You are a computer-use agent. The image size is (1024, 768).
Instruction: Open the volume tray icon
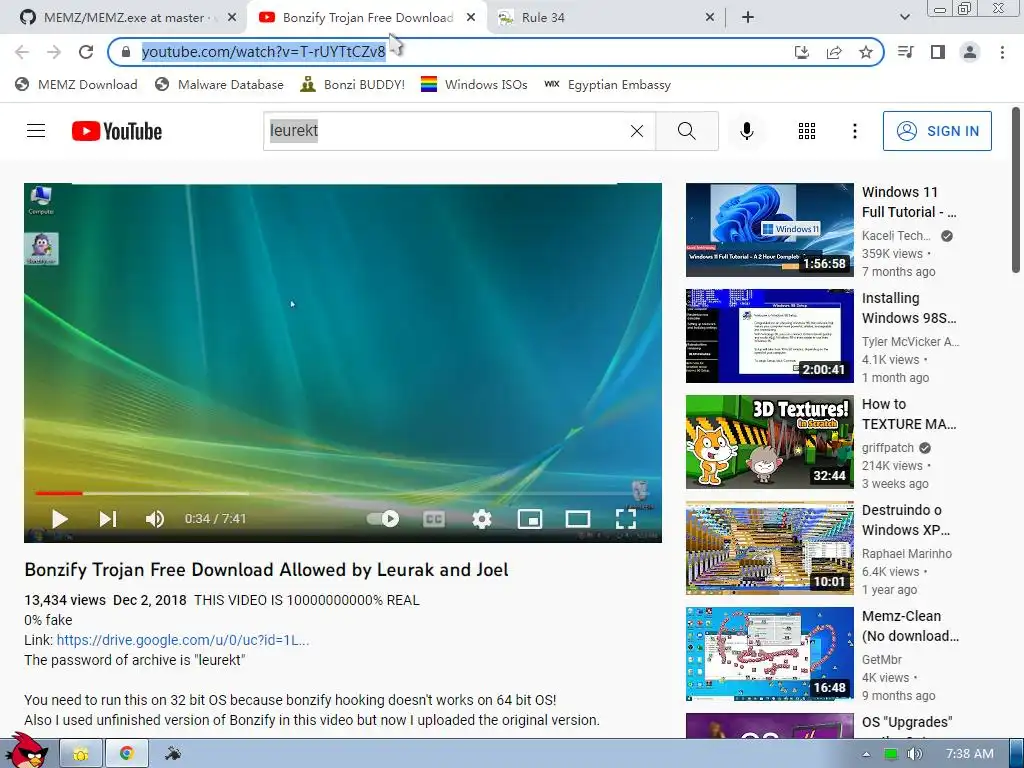click(915, 754)
